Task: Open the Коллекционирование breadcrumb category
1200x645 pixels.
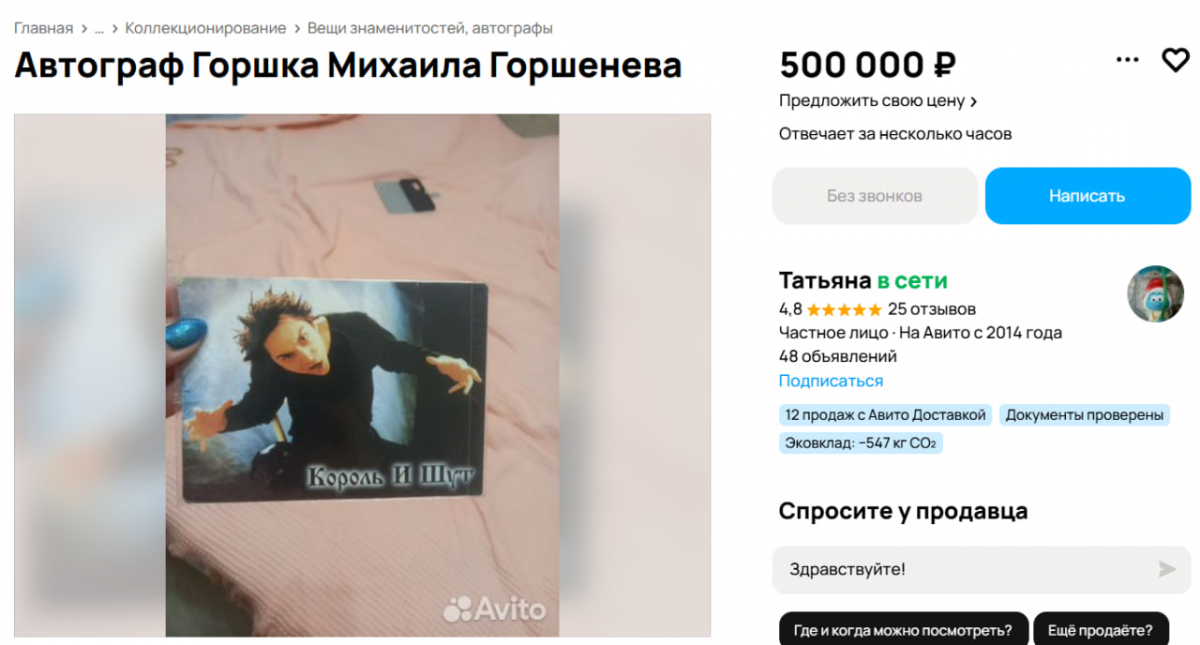Action: [x=205, y=28]
